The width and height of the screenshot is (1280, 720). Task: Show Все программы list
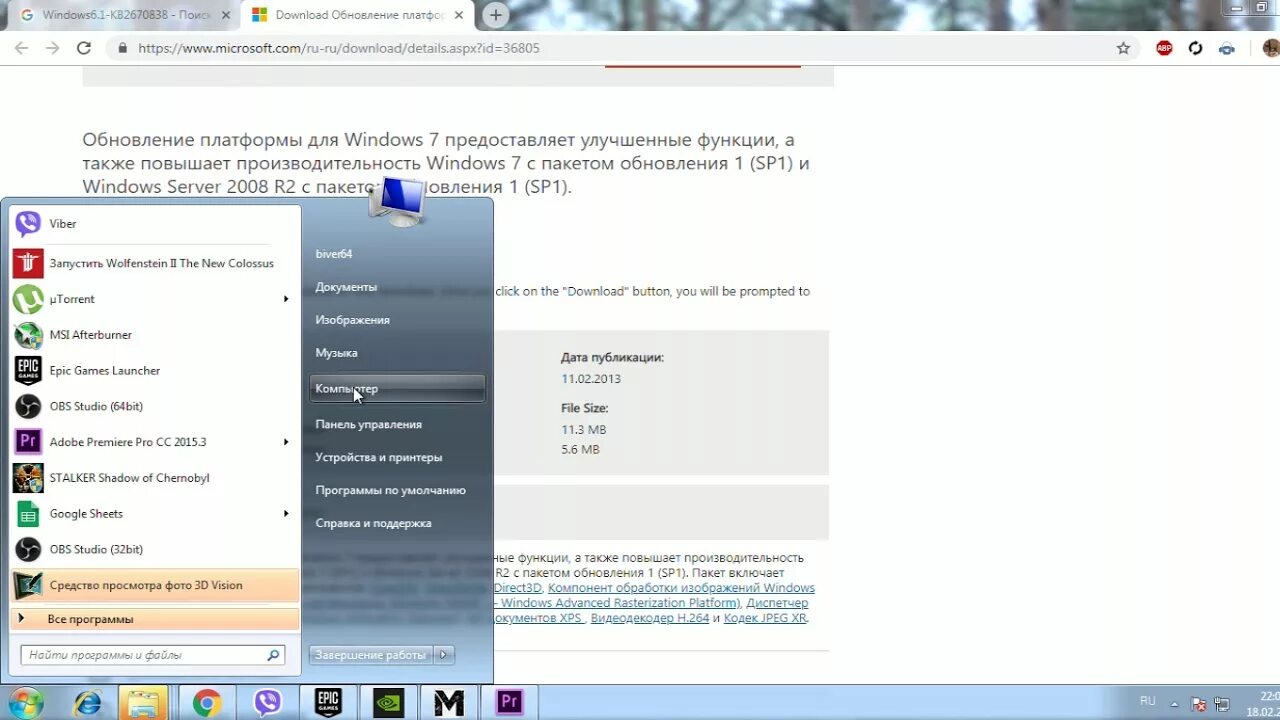tap(155, 619)
